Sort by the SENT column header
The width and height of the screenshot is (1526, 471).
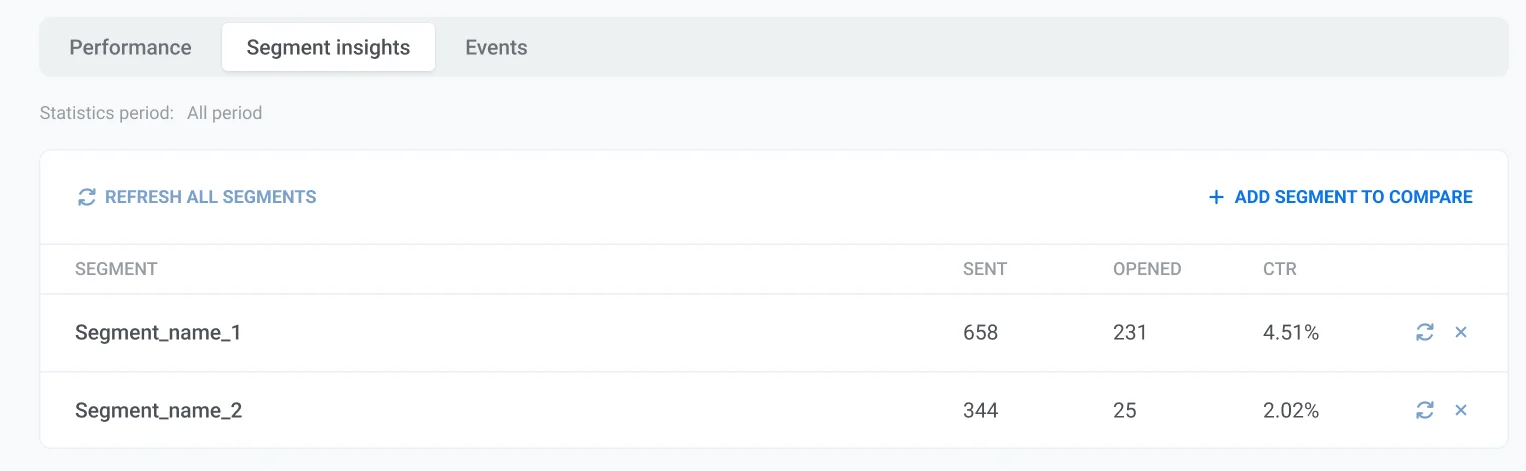pyautogui.click(x=984, y=269)
